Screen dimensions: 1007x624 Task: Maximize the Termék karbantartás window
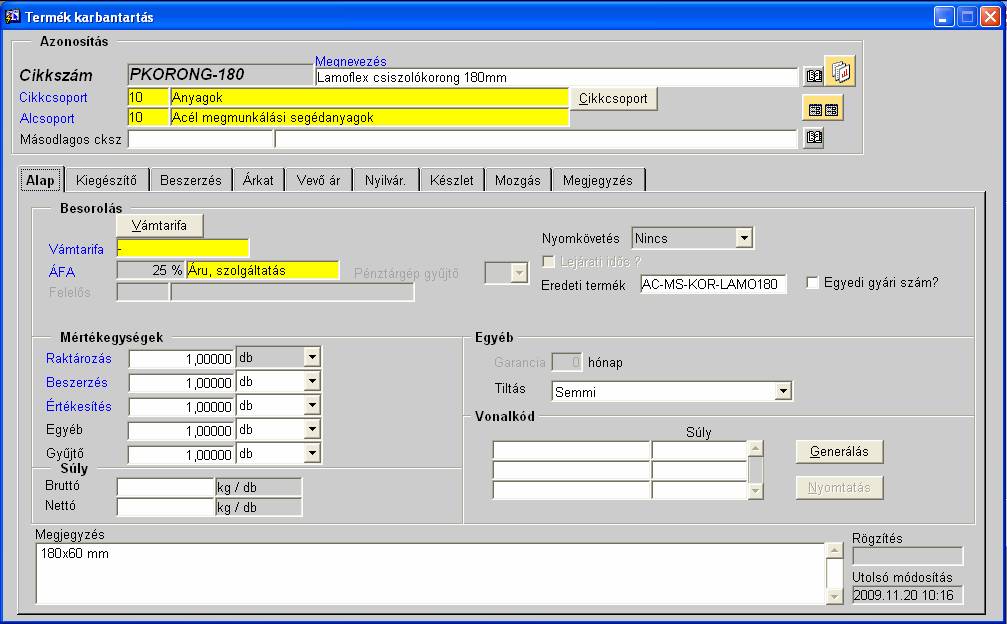click(x=967, y=17)
